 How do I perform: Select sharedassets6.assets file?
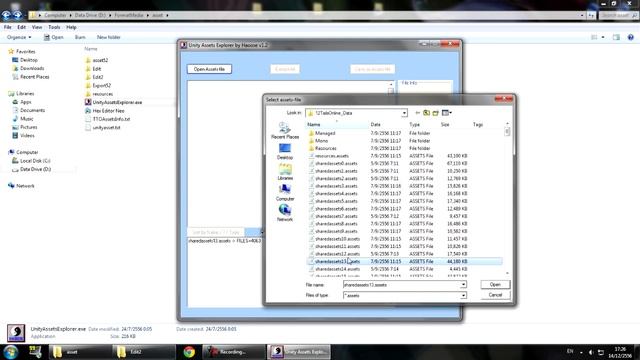point(336,209)
